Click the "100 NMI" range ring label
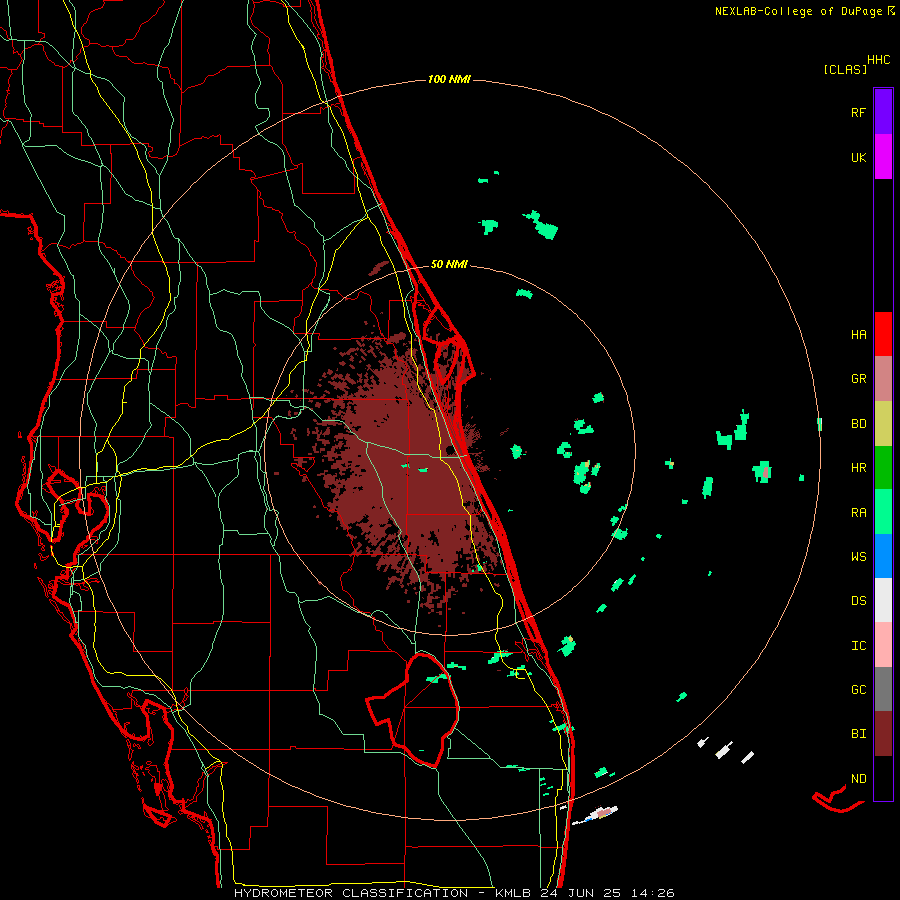900x900 pixels. coord(449,79)
